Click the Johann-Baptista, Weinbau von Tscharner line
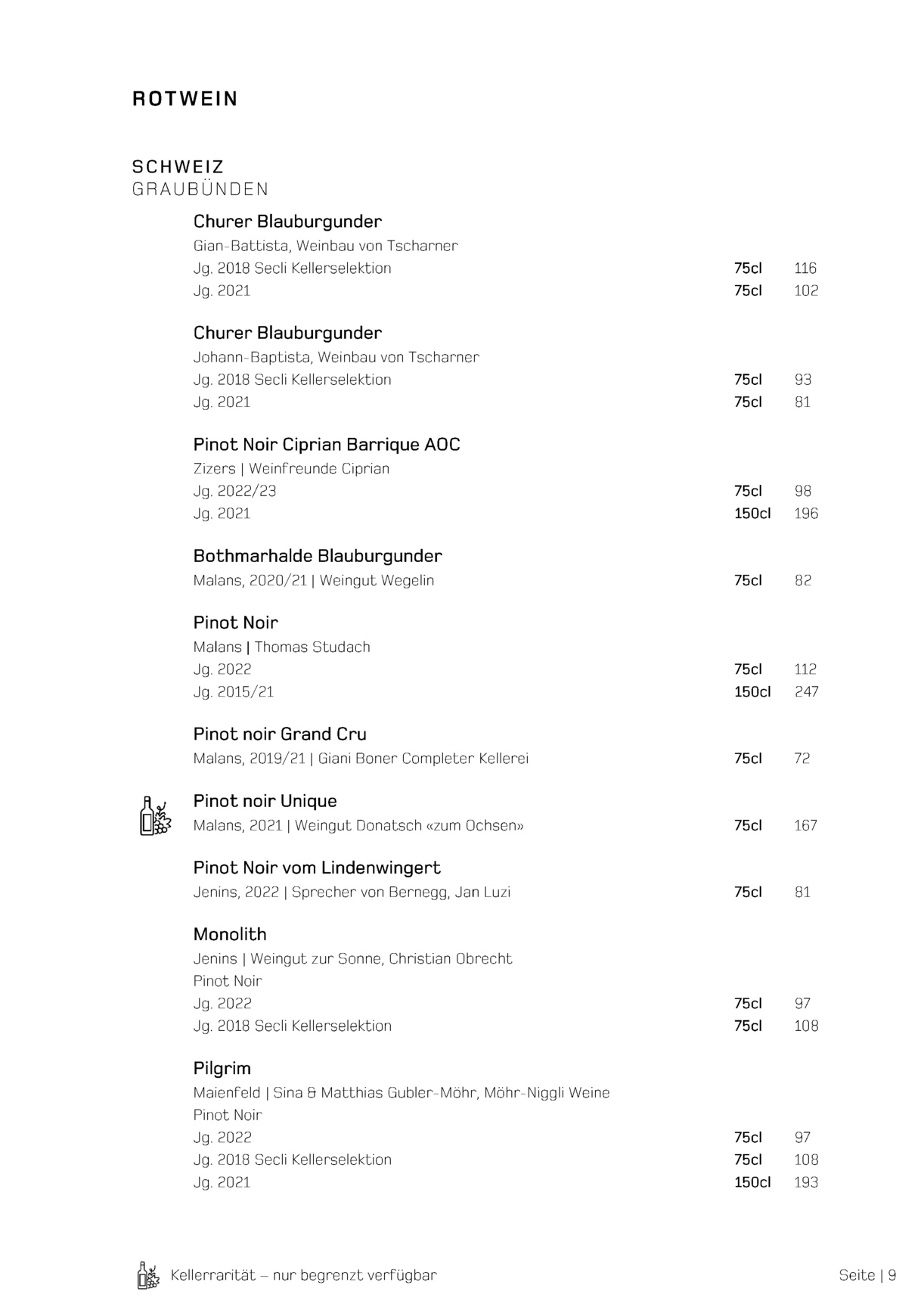Image resolution: width=924 pixels, height=1307 pixels. click(x=336, y=357)
